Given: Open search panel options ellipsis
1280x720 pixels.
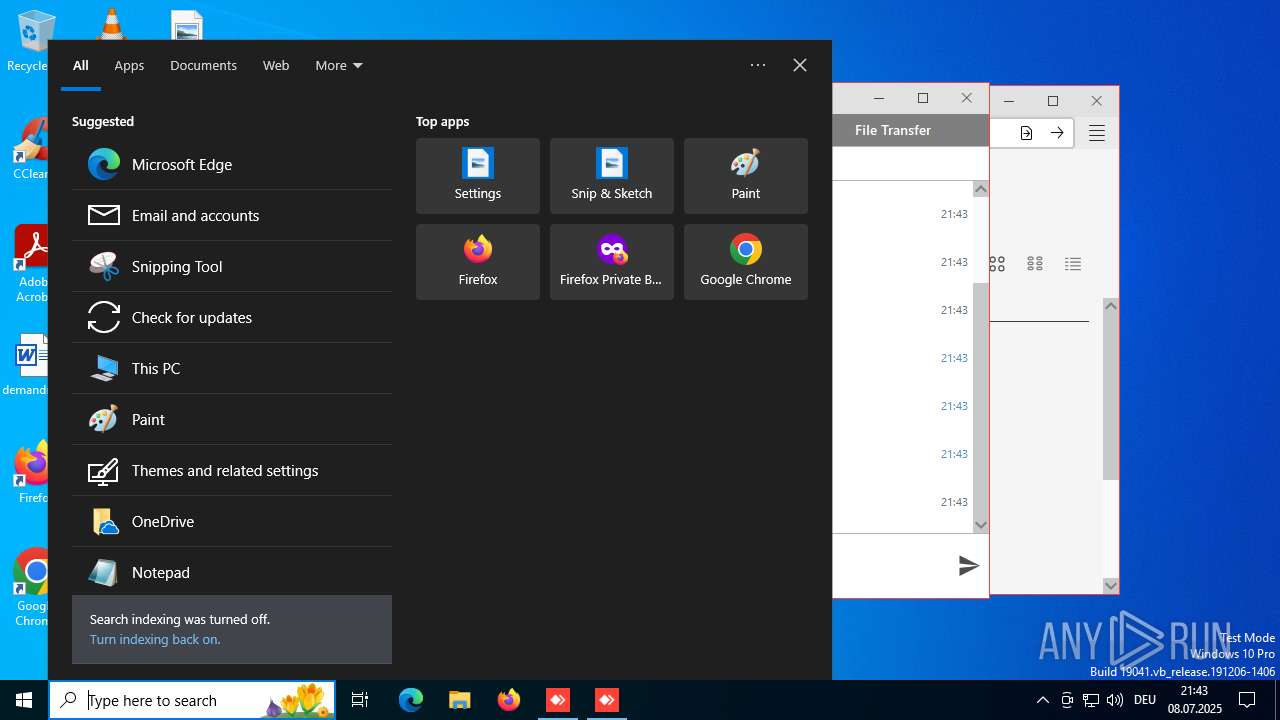Looking at the screenshot, I should pyautogui.click(x=758, y=65).
